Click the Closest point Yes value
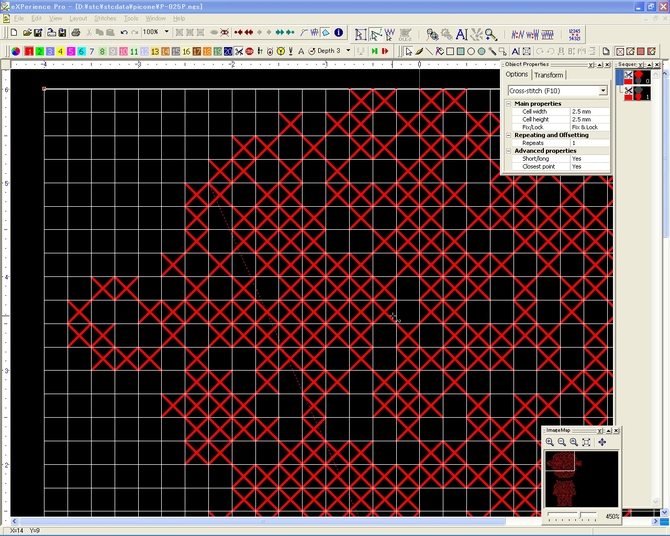 (590, 167)
